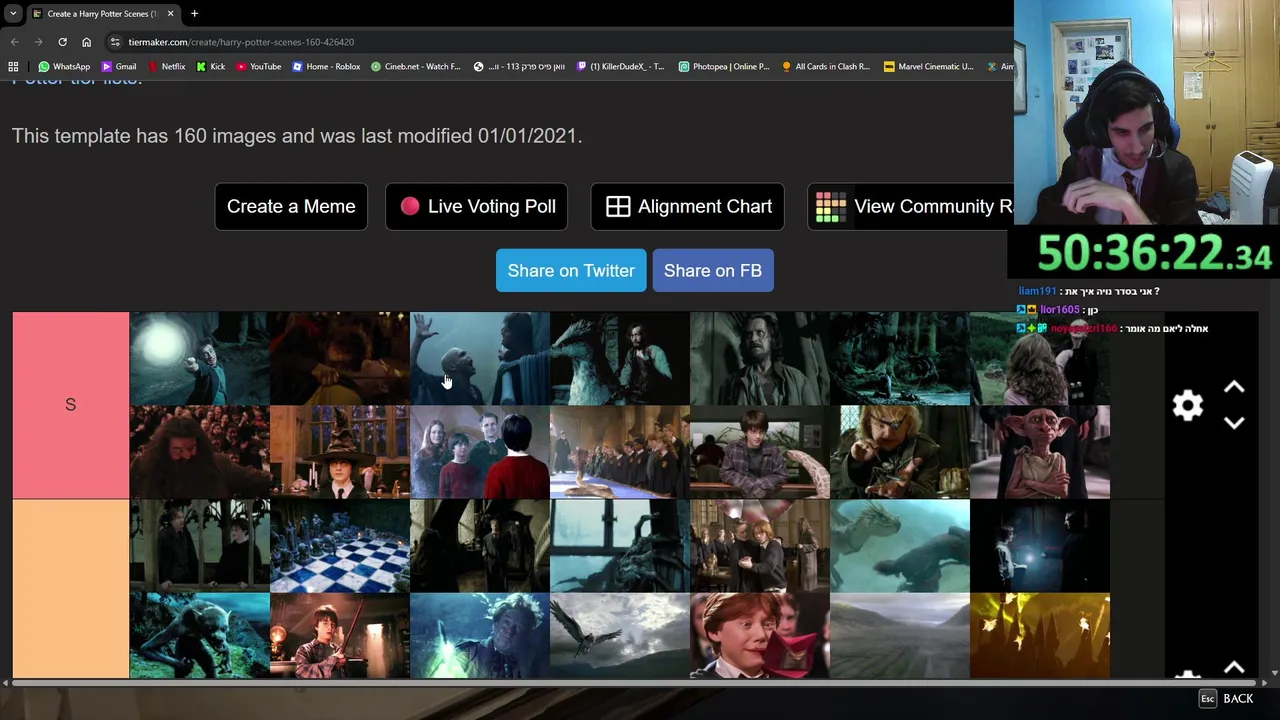Open the YouTube bookmark
1280x720 pixels.
point(258,67)
